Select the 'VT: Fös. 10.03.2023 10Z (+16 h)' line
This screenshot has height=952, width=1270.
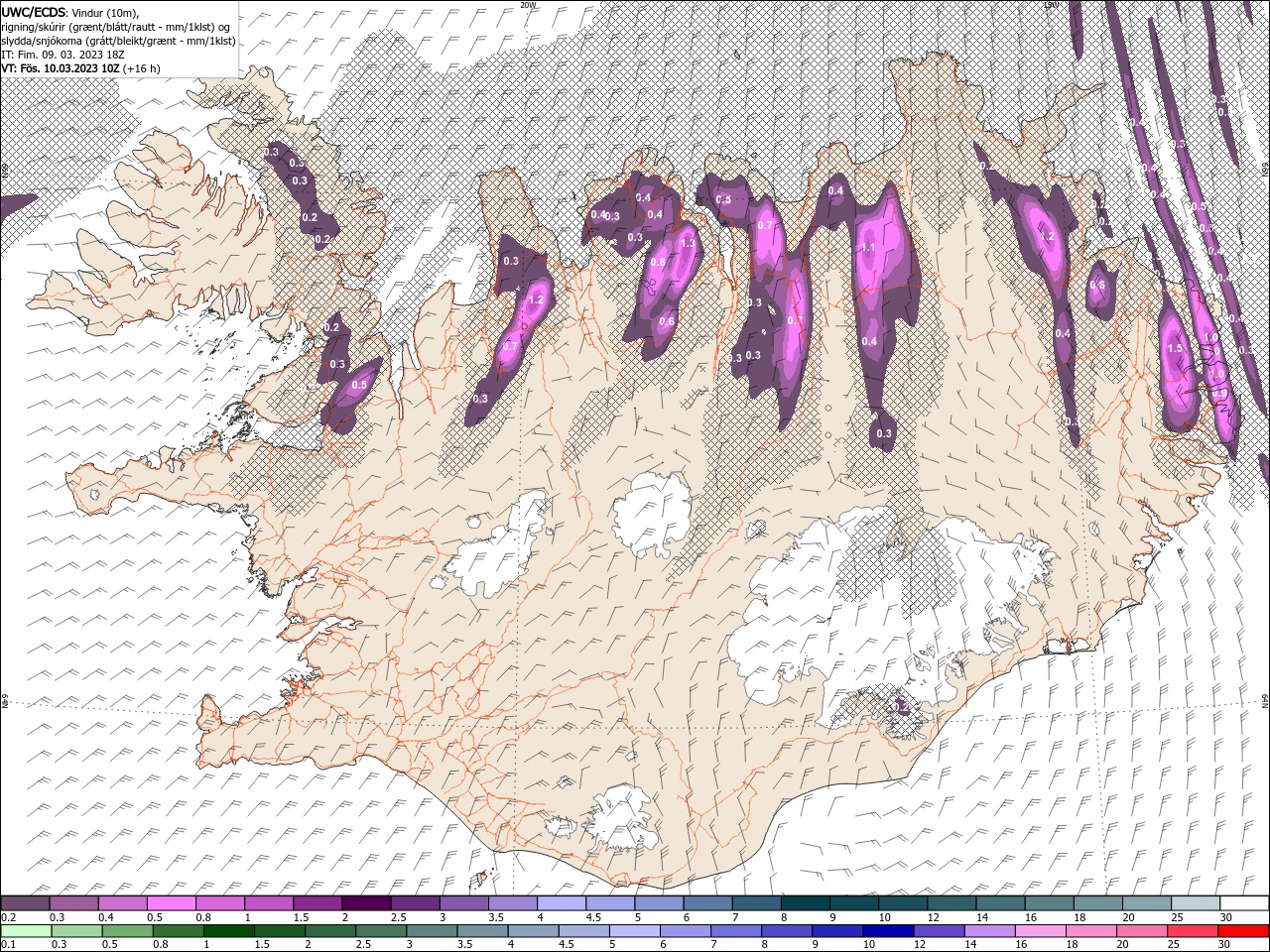(81, 68)
